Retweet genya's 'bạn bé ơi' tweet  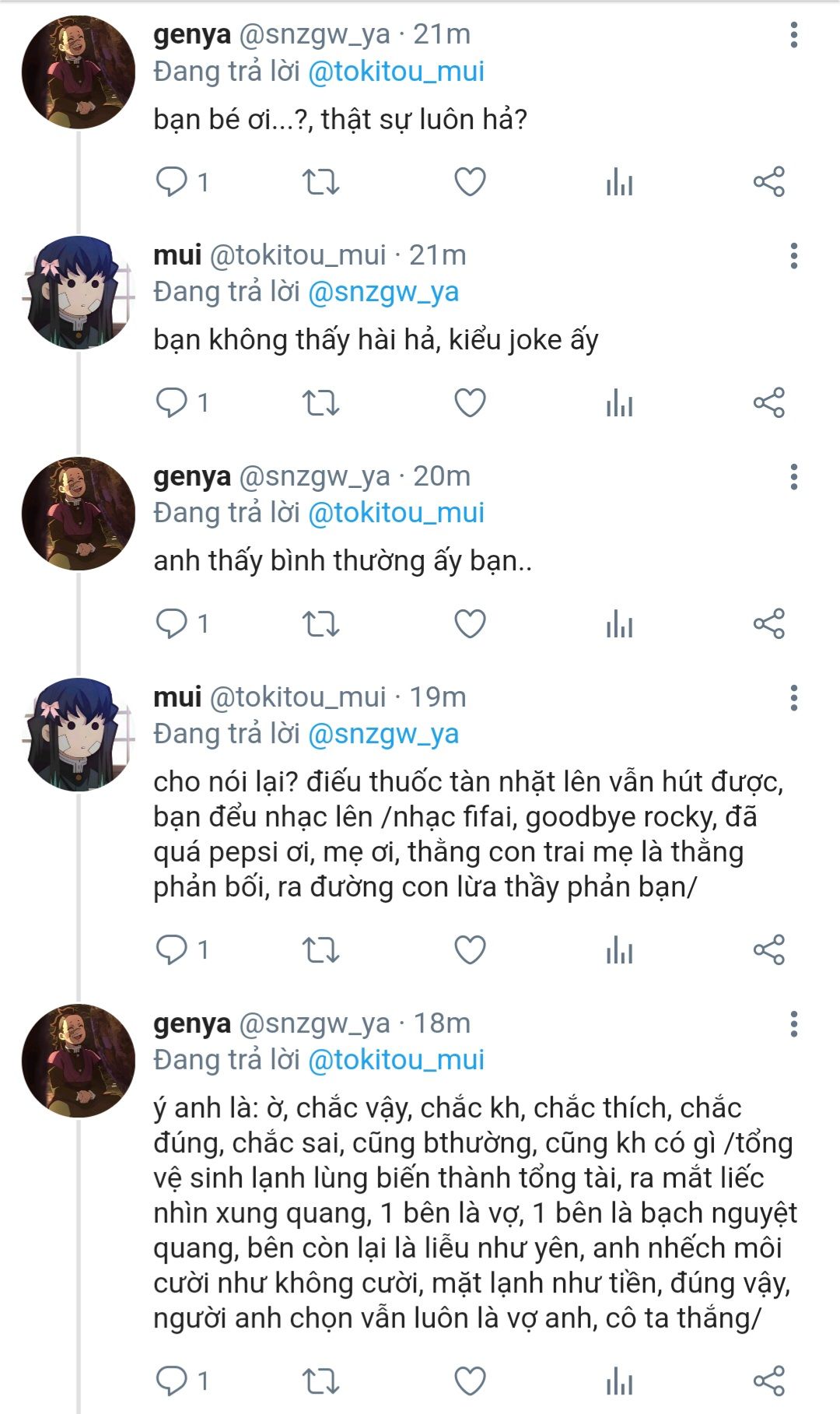coord(320,182)
